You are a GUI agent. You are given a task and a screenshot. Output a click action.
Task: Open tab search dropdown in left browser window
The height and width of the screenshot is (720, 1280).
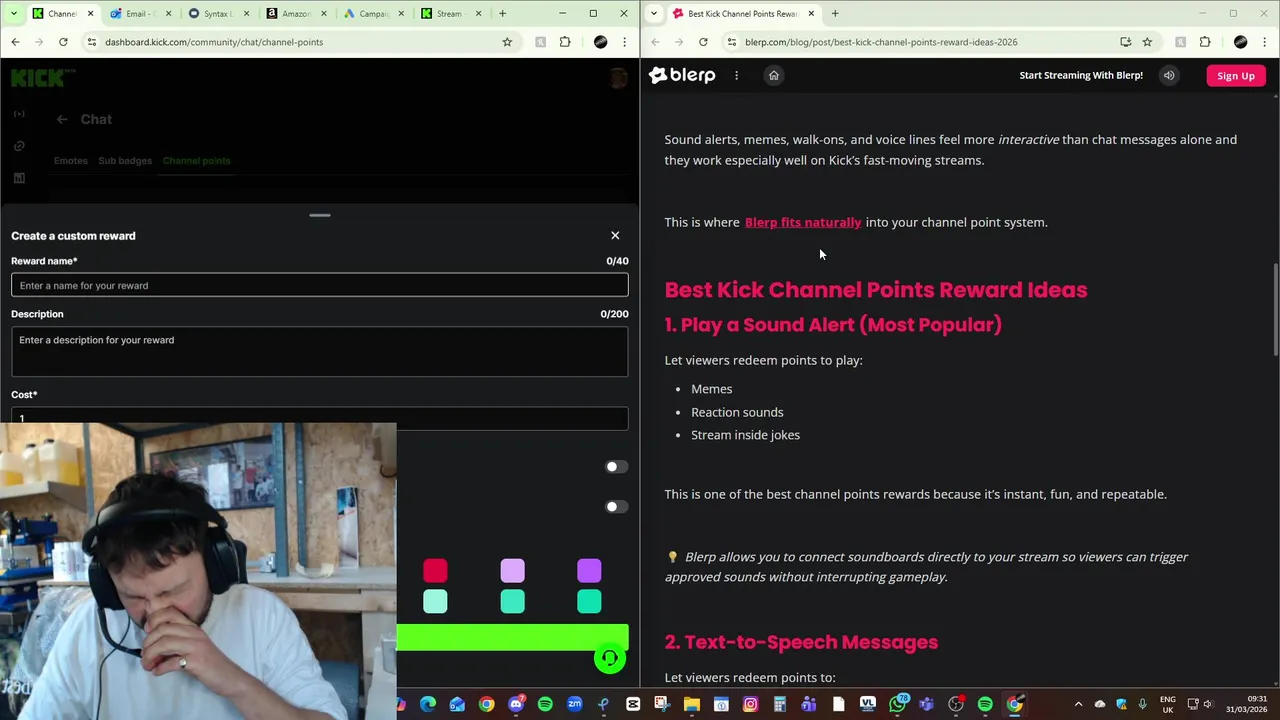pyautogui.click(x=13, y=14)
